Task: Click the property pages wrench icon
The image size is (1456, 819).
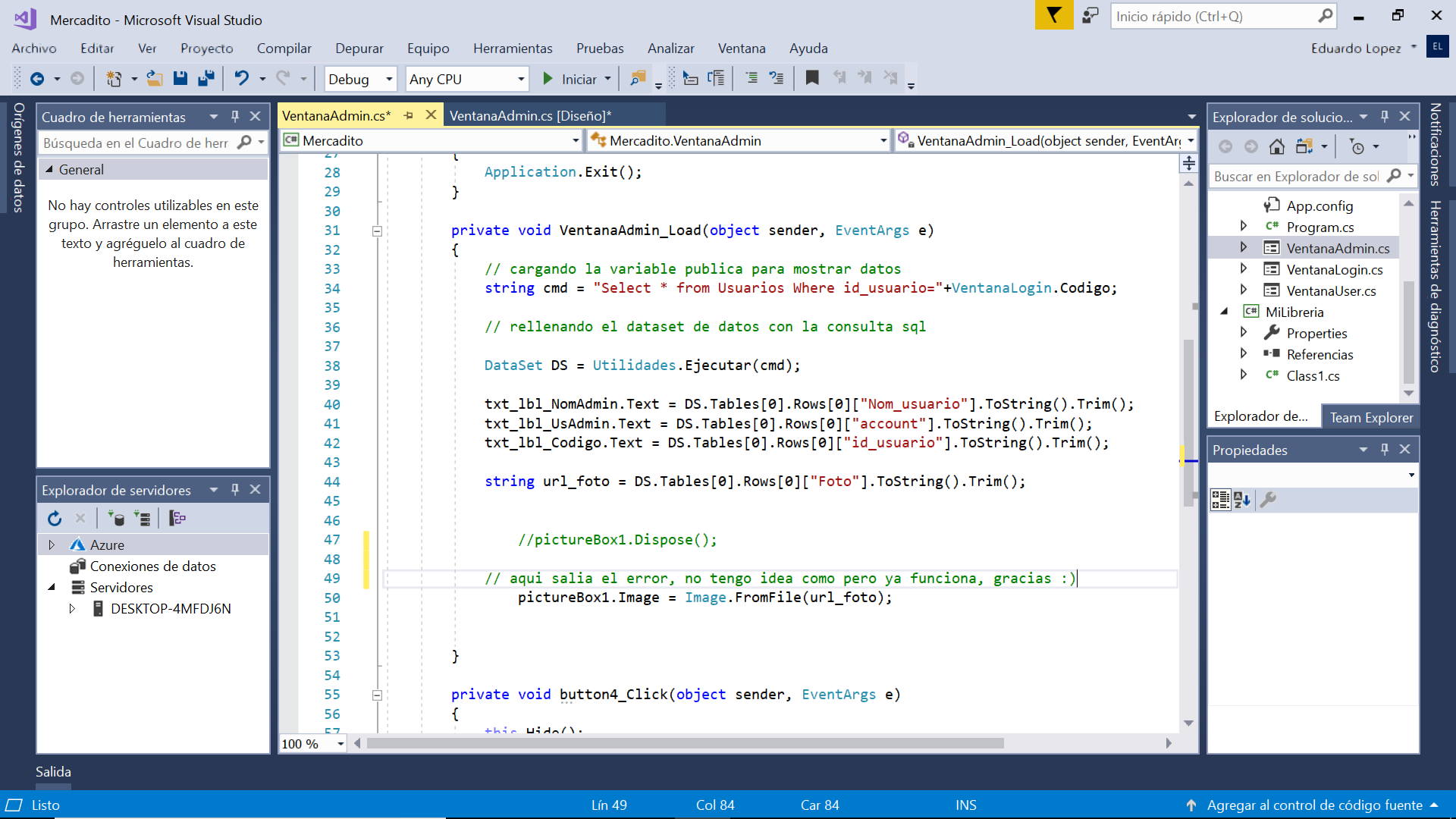Action: 1268,500
